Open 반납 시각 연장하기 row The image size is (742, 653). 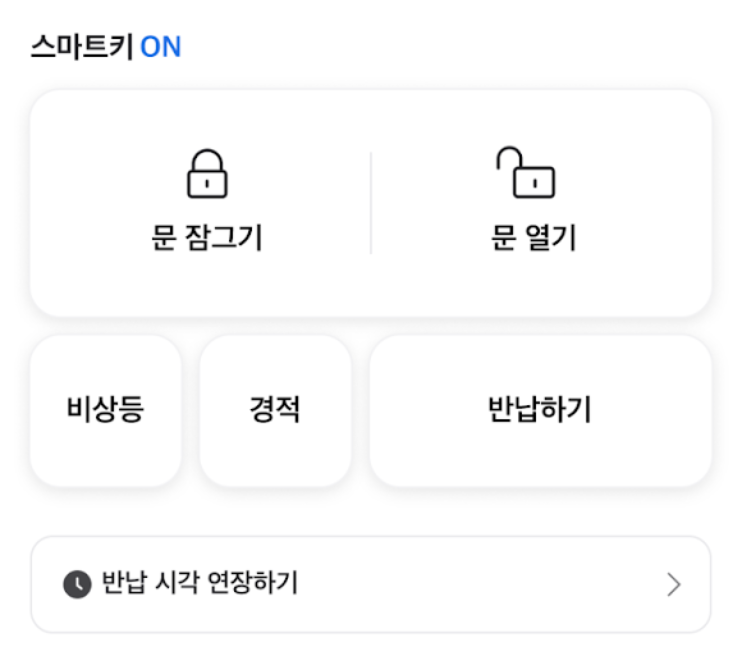click(371, 584)
